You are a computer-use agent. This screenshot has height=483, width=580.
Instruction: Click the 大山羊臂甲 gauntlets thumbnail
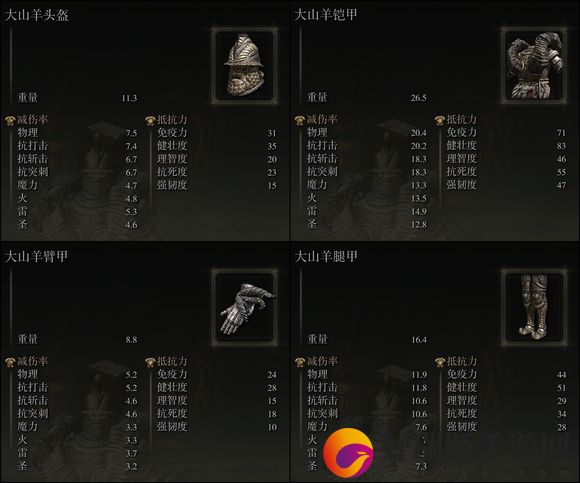point(245,307)
